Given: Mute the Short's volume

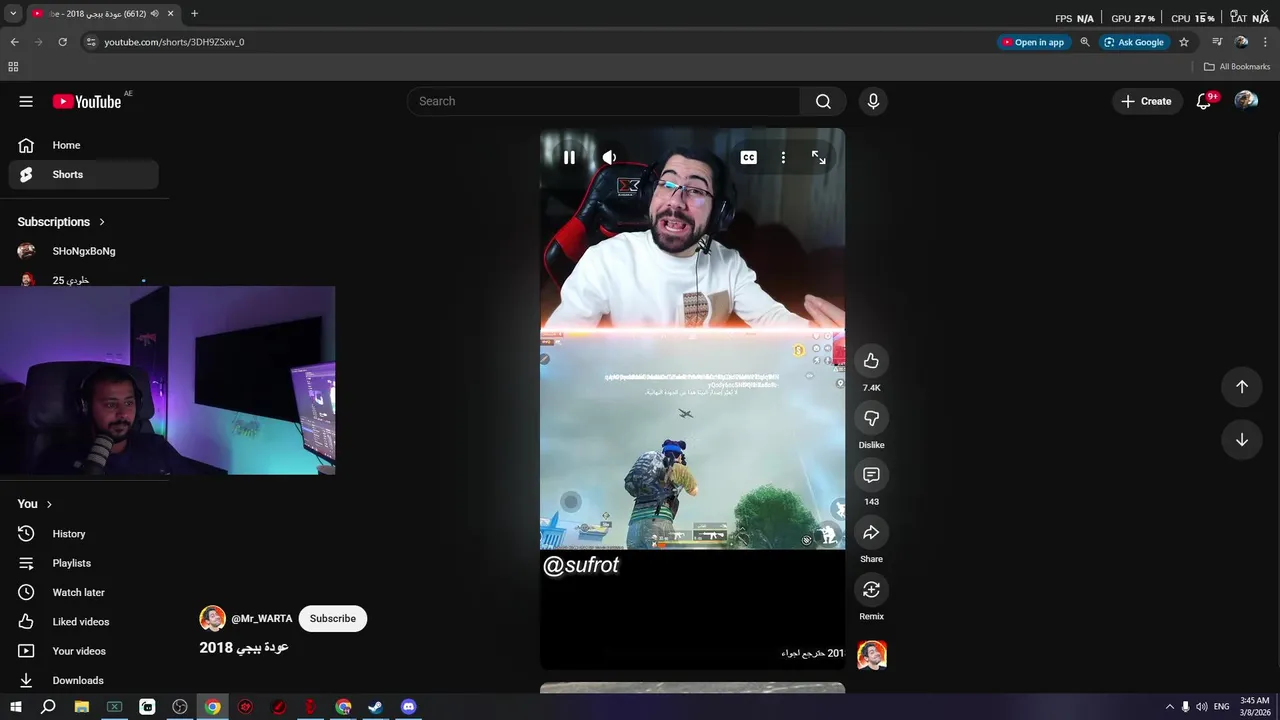Looking at the screenshot, I should pyautogui.click(x=609, y=157).
